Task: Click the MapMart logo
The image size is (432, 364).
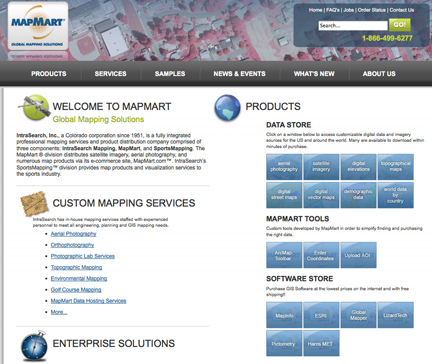Action: (38, 26)
